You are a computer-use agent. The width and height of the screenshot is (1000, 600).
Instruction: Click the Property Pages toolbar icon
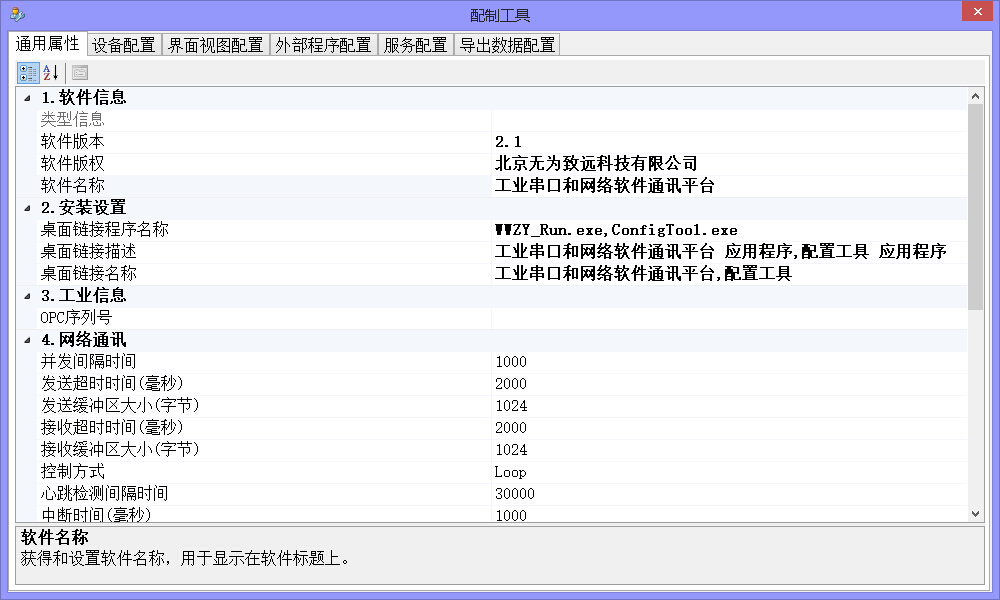coord(80,73)
